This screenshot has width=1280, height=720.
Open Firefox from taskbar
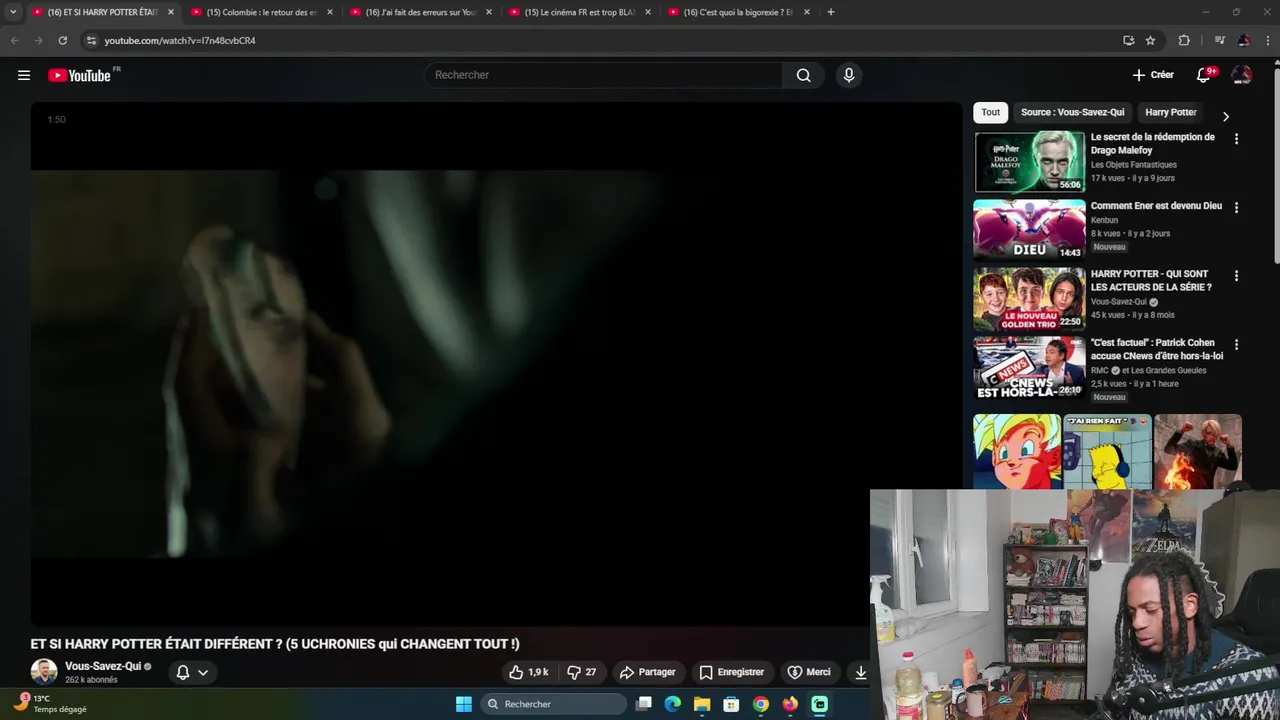point(790,704)
